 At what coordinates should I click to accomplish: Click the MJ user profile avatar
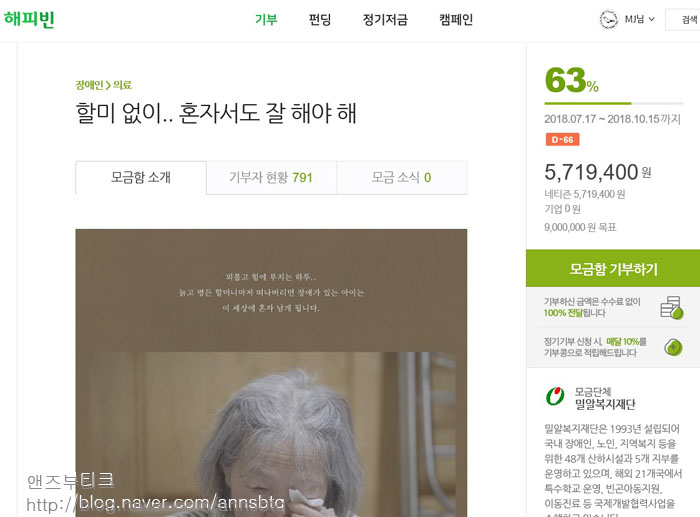pos(608,19)
